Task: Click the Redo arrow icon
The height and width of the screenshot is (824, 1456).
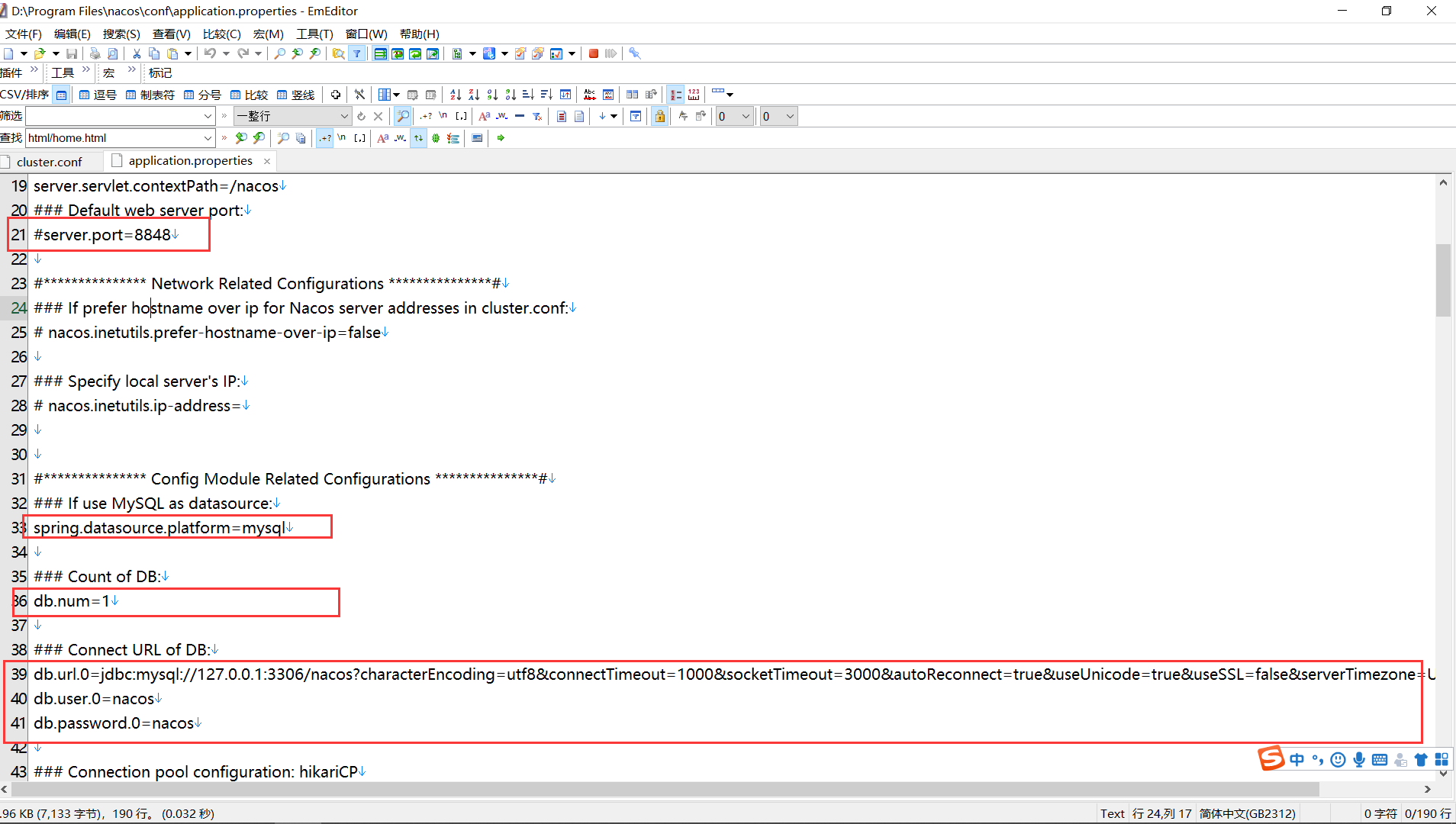Action: (243, 53)
